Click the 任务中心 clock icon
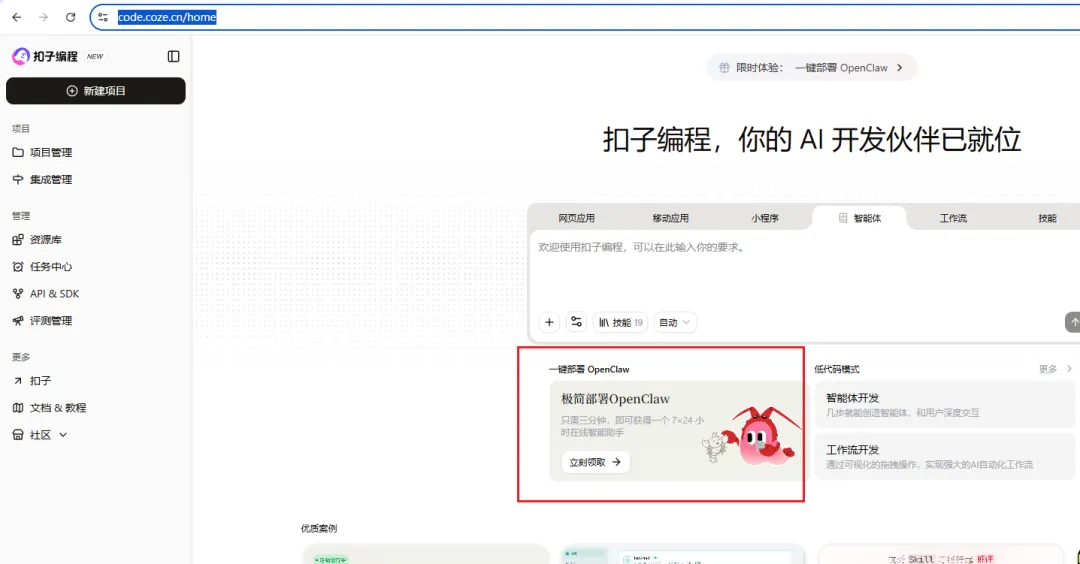Image resolution: width=1080 pixels, height=564 pixels. point(18,267)
